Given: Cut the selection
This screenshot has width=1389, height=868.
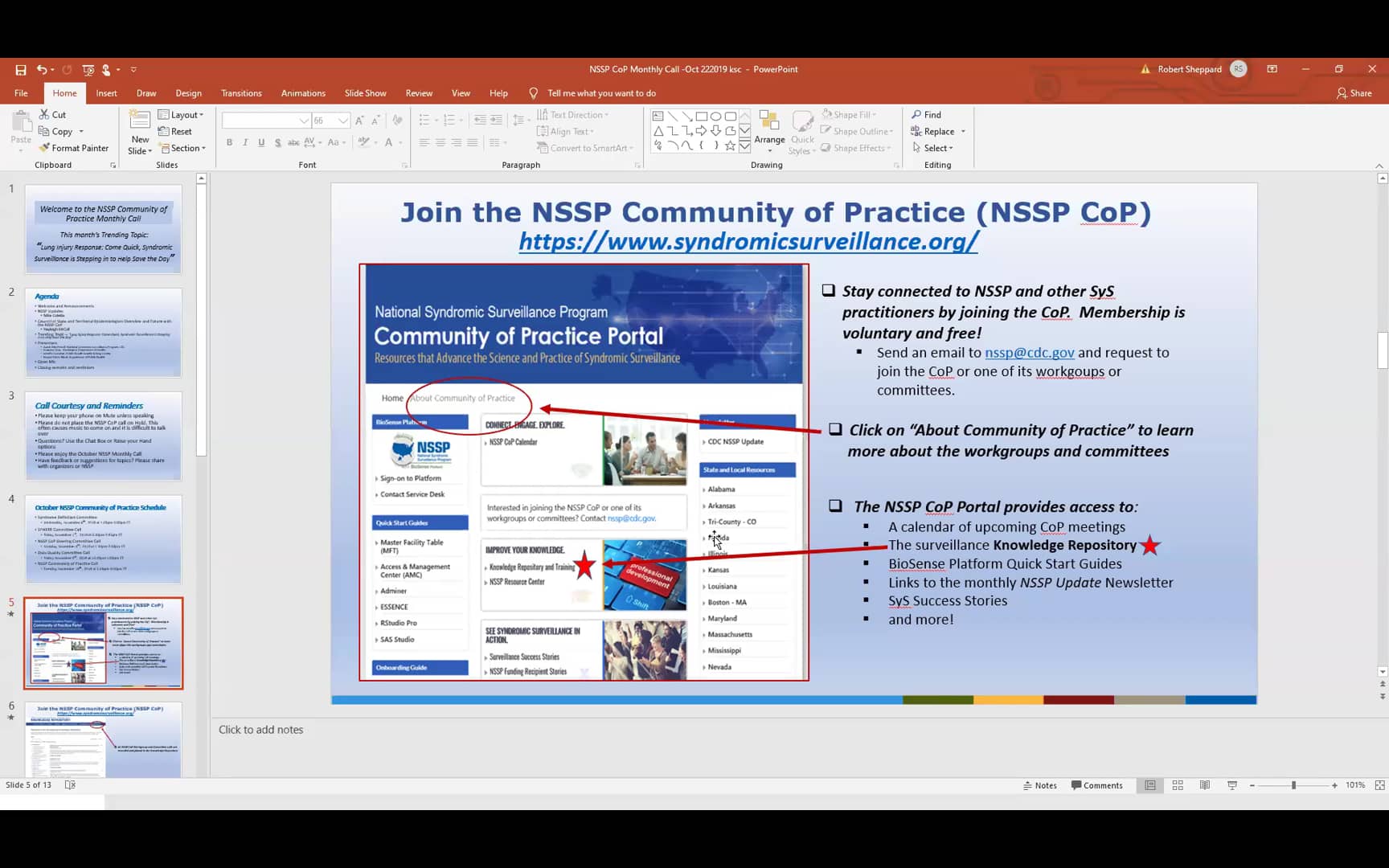Looking at the screenshot, I should point(53,115).
